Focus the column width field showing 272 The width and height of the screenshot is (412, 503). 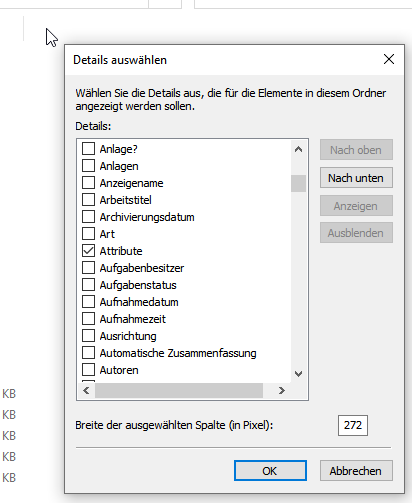(353, 425)
